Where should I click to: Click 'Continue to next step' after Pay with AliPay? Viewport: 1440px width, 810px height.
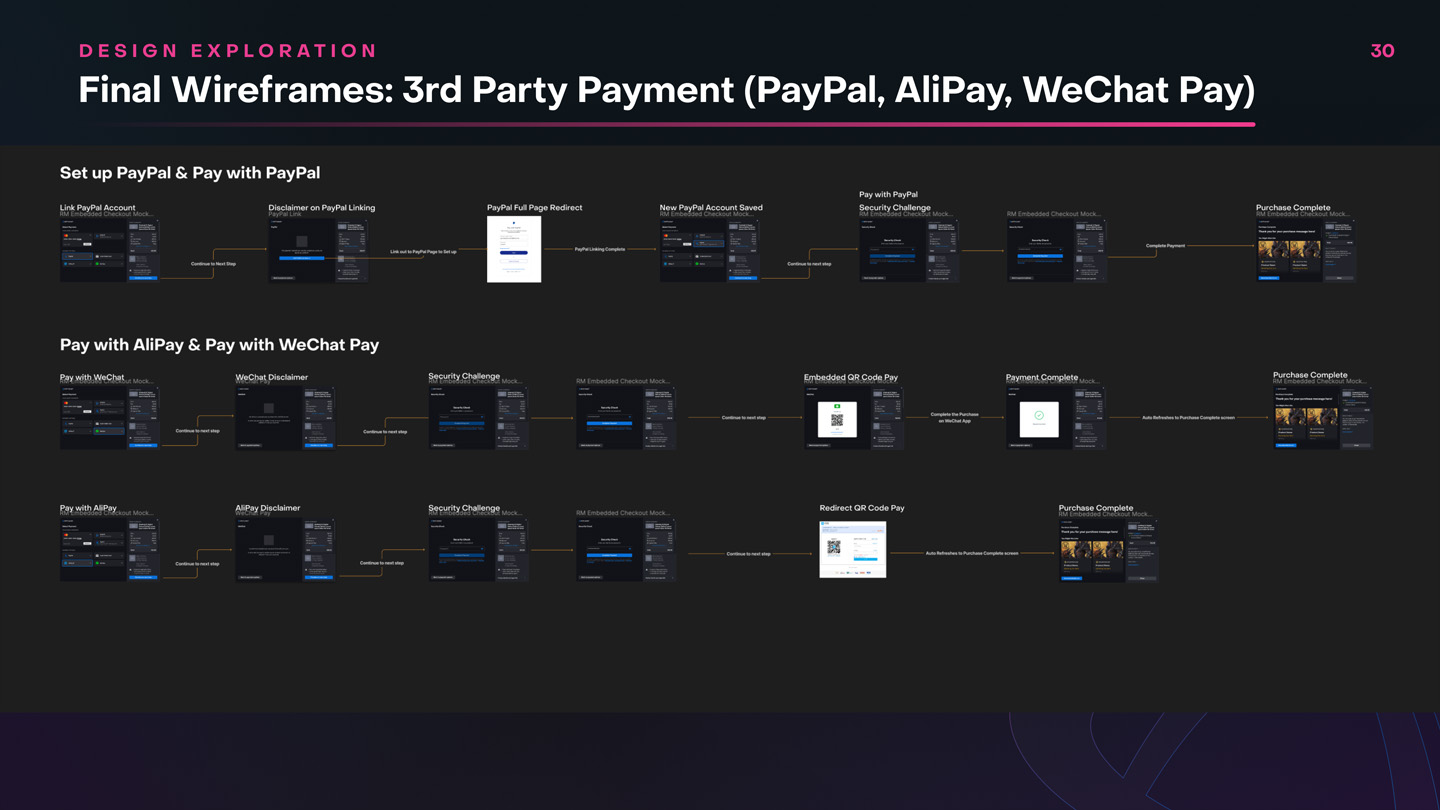[197, 564]
